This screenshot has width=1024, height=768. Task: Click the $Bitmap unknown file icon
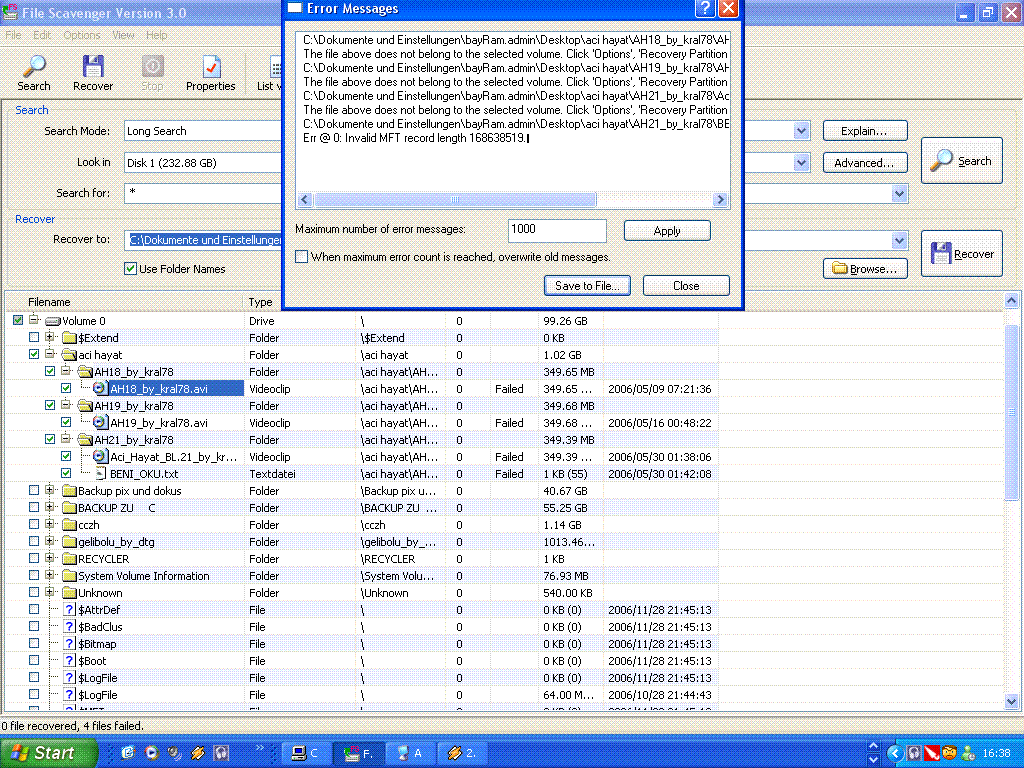click(x=69, y=643)
